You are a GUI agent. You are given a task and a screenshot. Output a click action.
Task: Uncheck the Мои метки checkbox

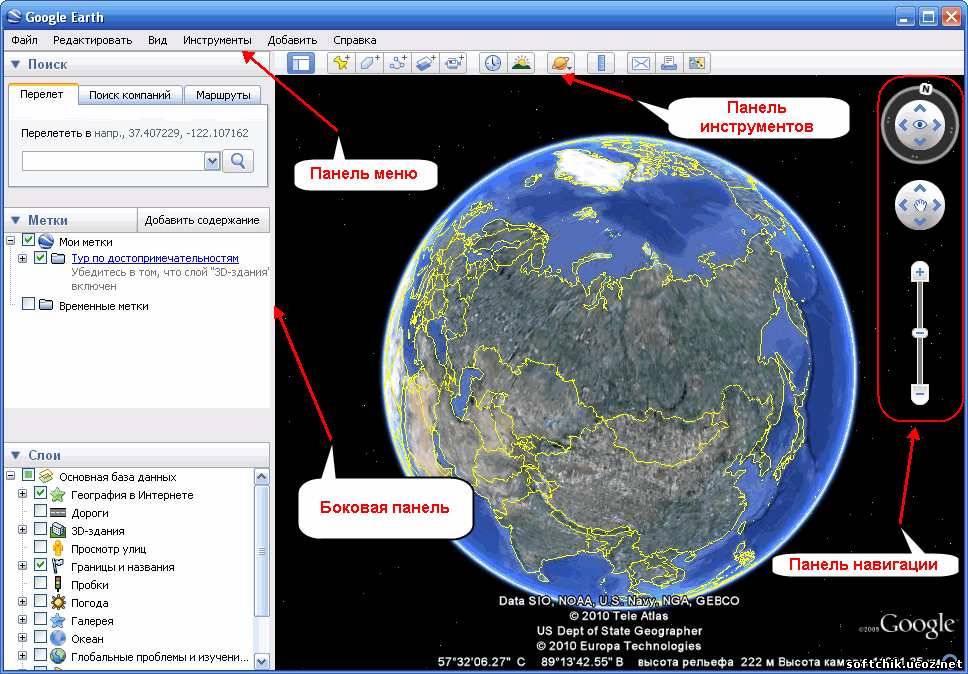point(28,239)
